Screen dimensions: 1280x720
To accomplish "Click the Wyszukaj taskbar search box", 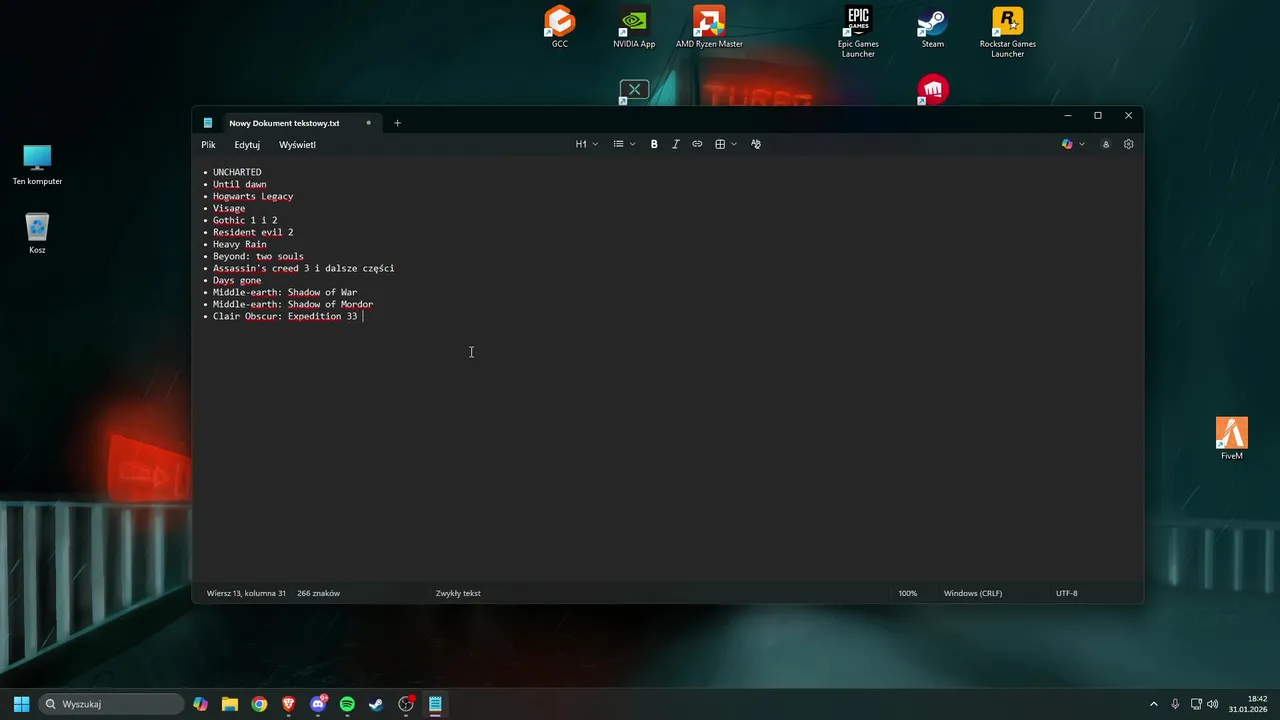I will 112,704.
